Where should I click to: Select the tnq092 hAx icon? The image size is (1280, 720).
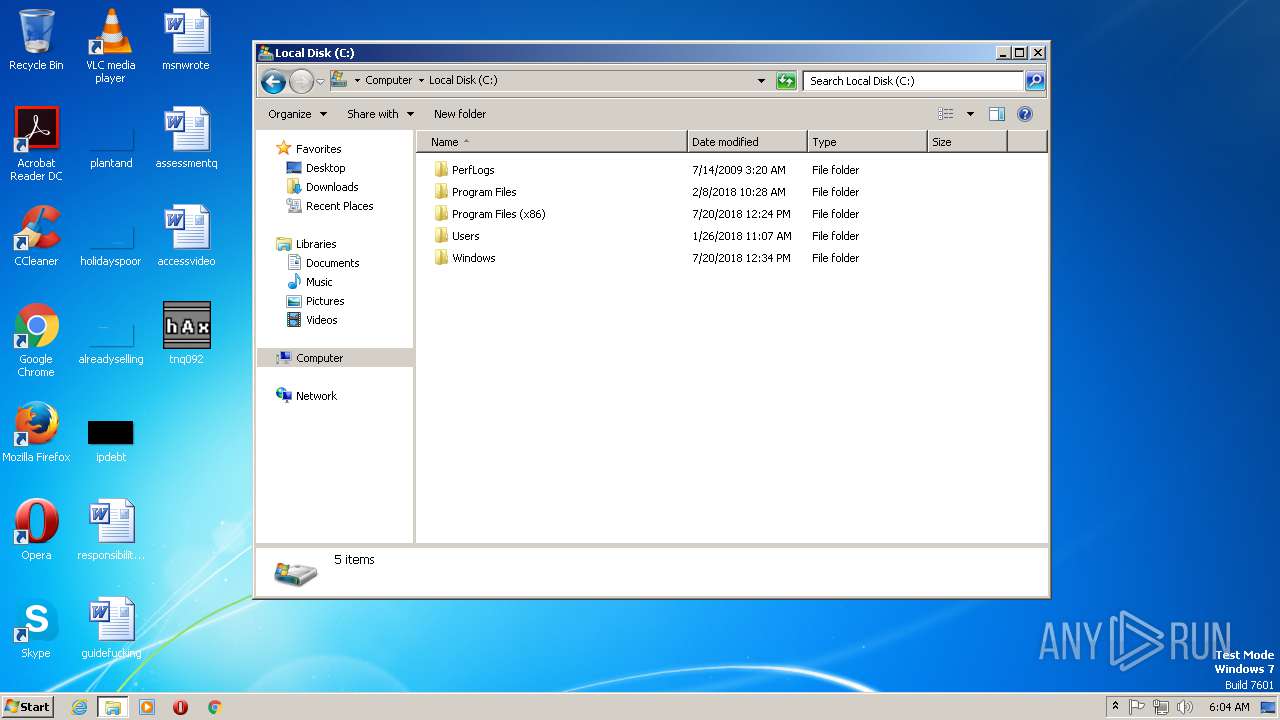pos(186,334)
